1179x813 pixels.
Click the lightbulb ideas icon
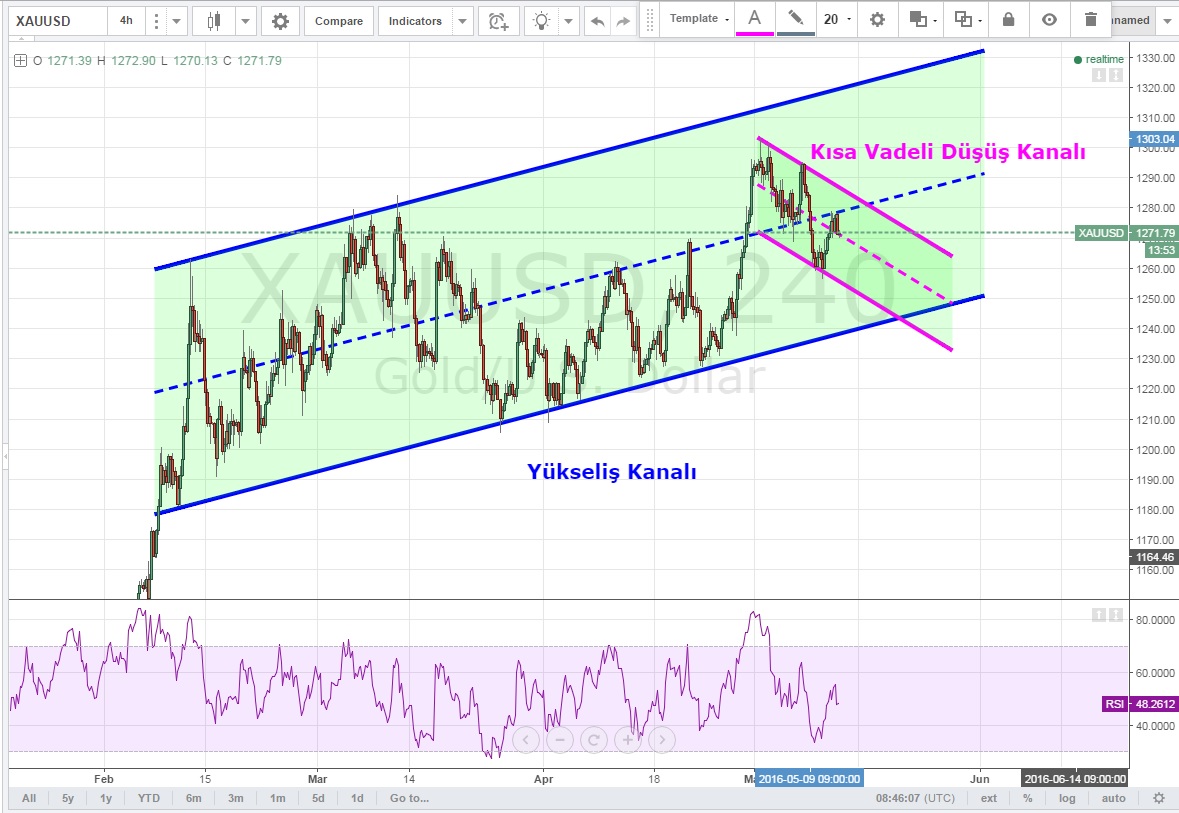pyautogui.click(x=541, y=21)
